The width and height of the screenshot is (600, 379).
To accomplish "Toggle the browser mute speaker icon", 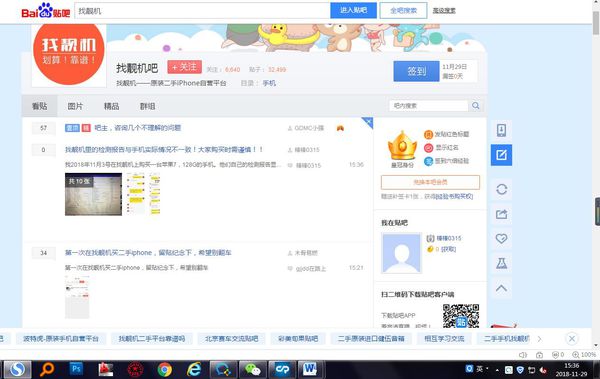I will 523,355.
